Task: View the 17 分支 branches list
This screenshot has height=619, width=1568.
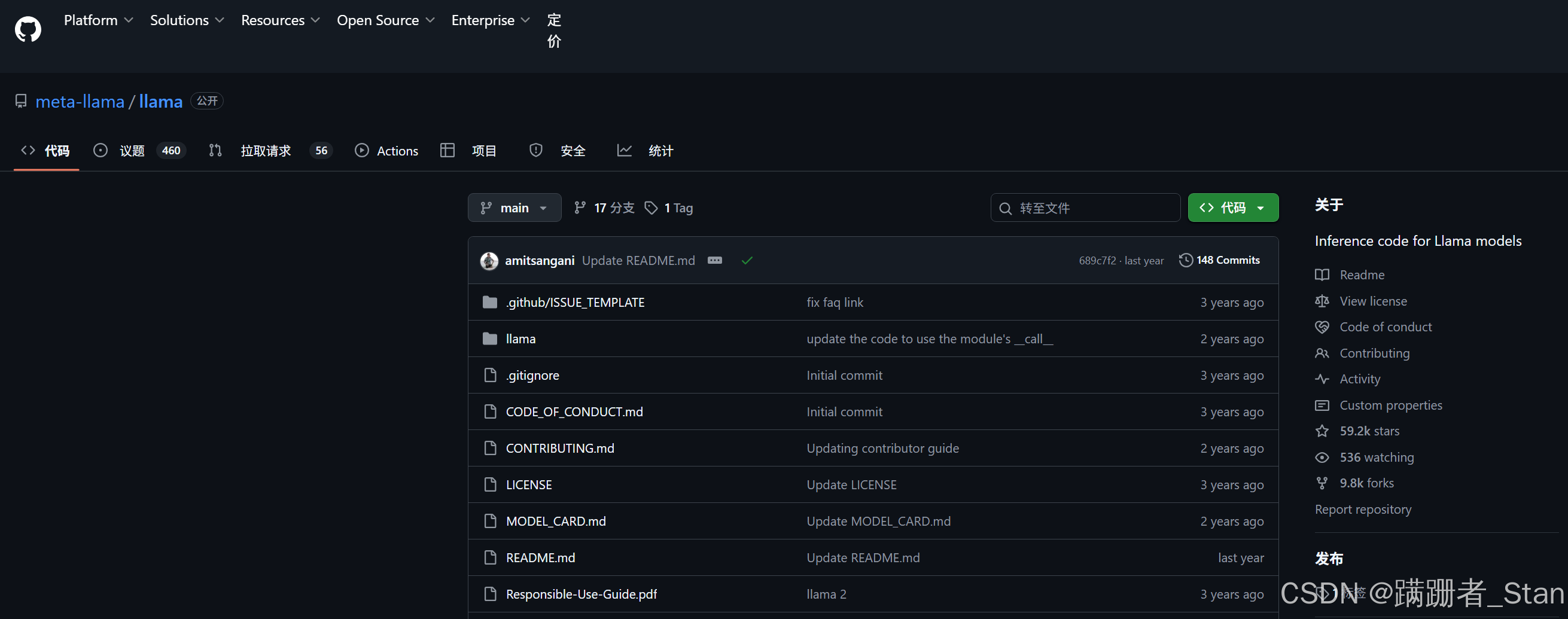Action: point(604,208)
